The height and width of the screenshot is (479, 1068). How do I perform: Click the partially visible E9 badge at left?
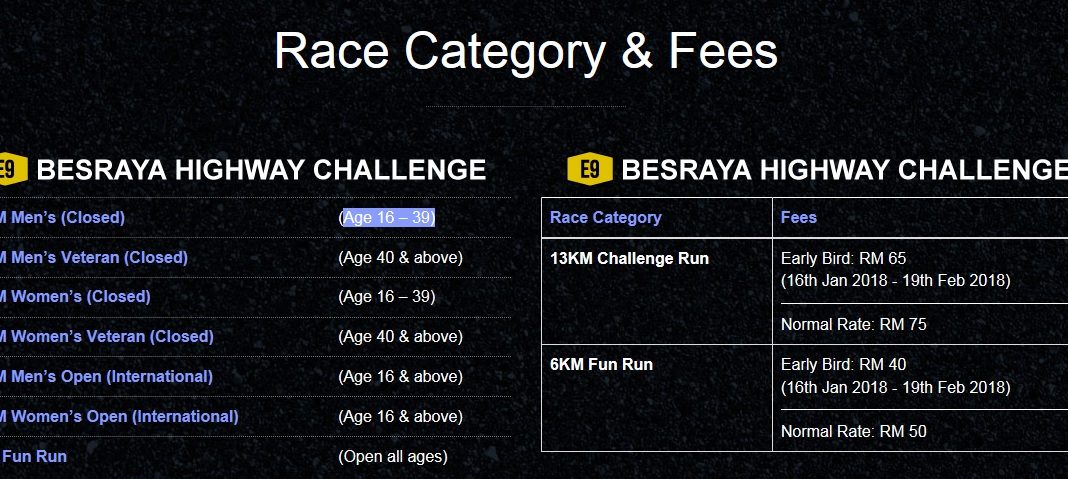(13, 169)
